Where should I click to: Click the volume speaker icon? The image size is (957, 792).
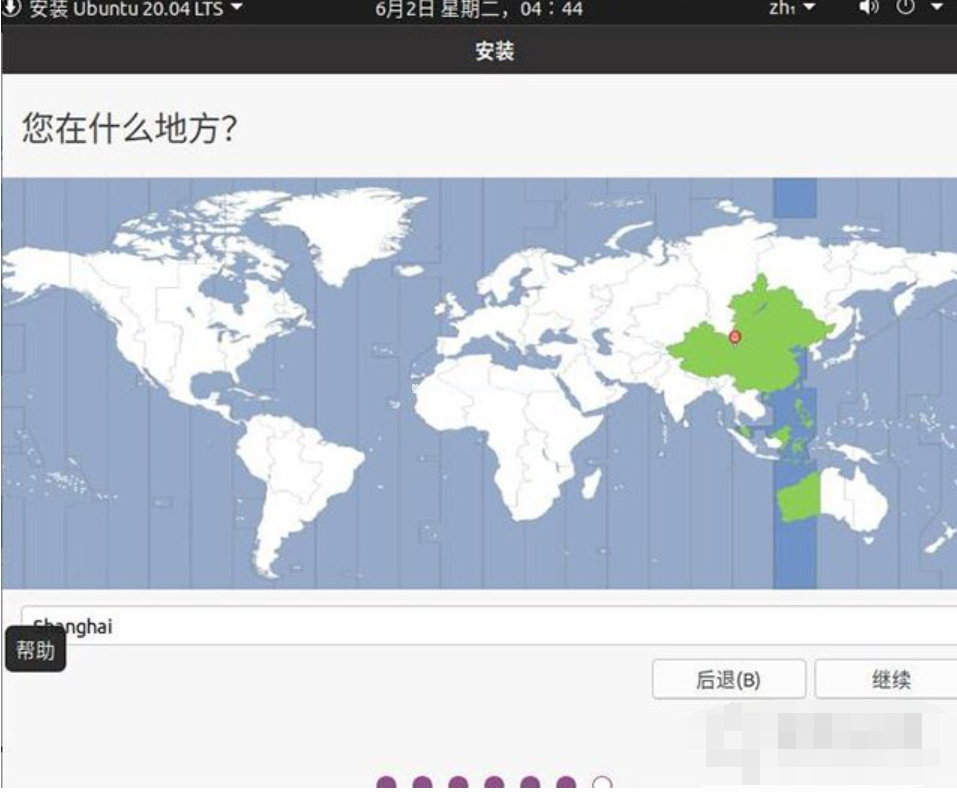click(868, 9)
